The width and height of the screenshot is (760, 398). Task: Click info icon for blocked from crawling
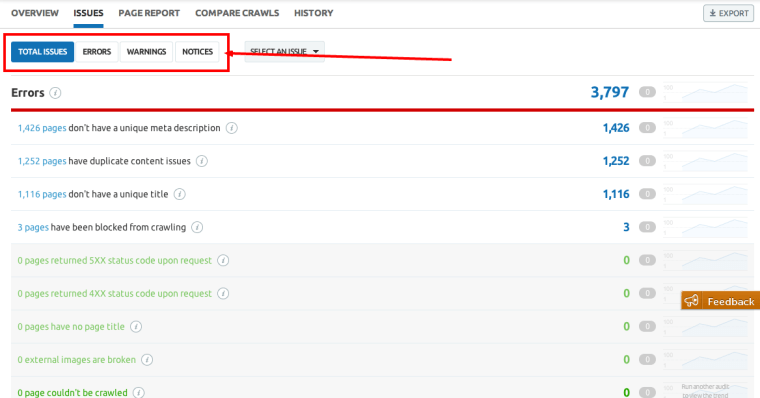coord(197,227)
